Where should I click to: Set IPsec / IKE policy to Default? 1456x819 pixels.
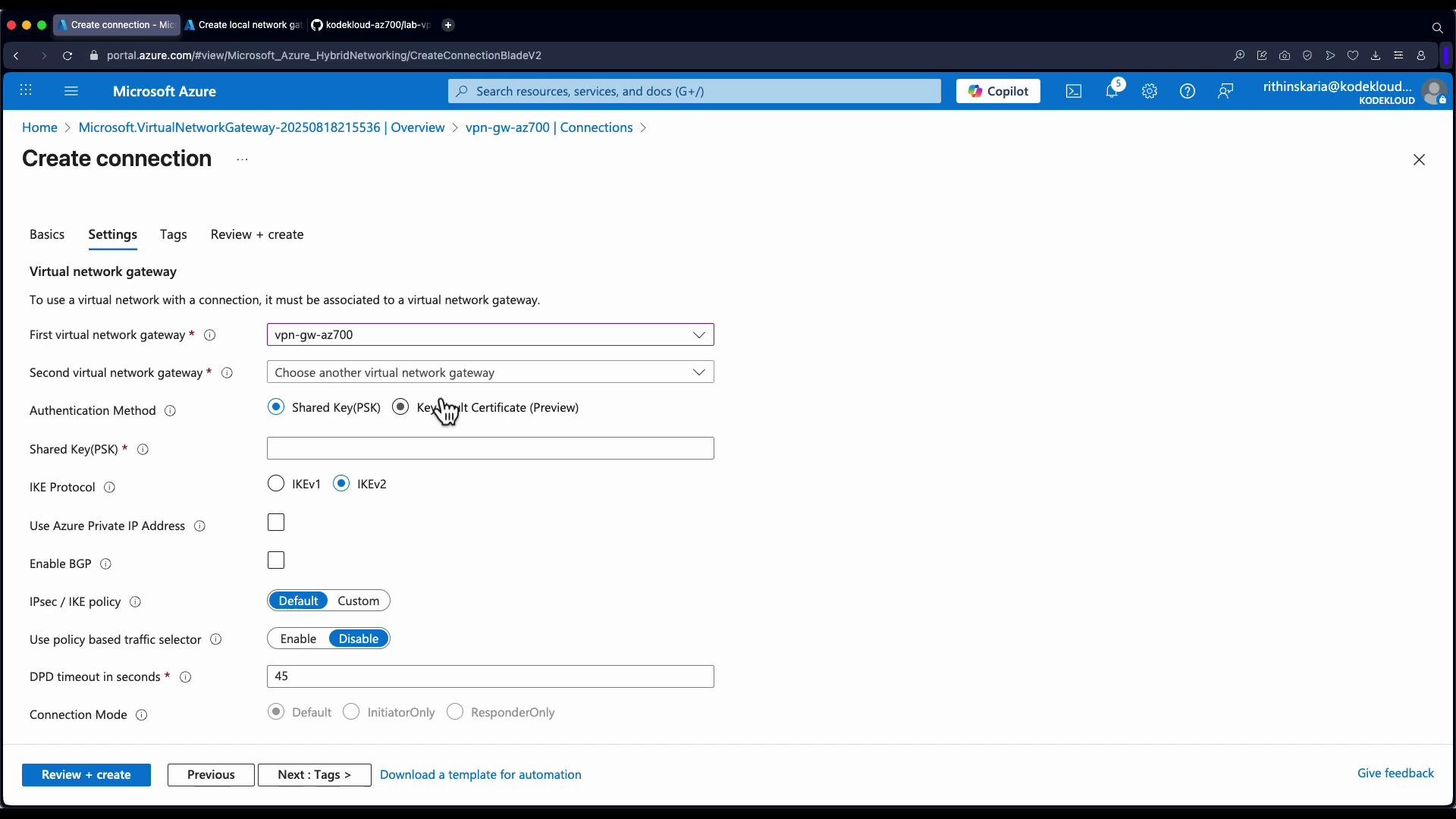(298, 601)
